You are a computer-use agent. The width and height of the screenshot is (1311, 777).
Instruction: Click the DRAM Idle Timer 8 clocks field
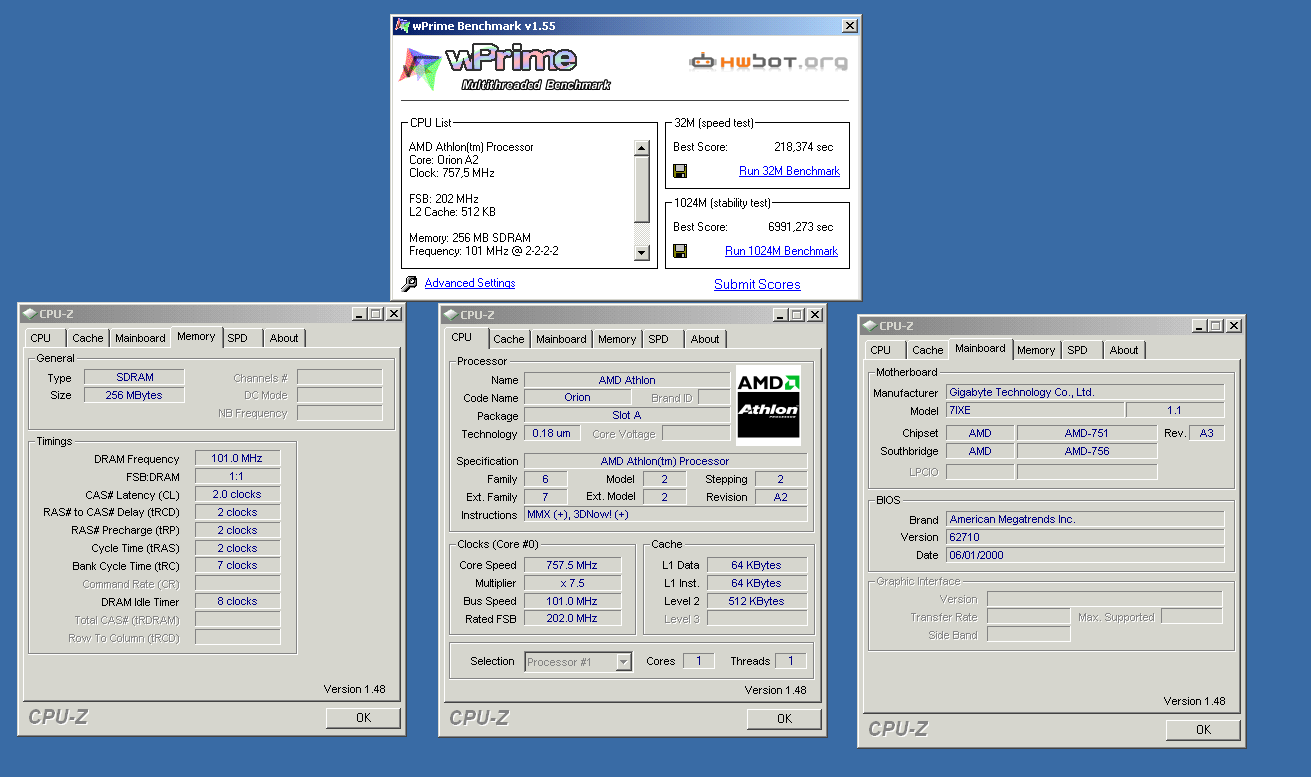pos(237,602)
